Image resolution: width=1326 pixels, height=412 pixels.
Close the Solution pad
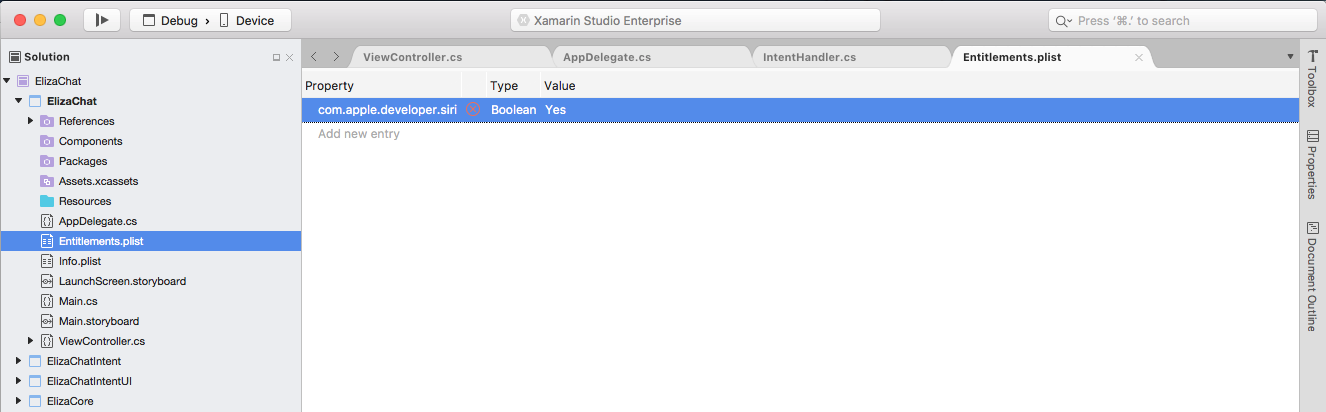[290, 58]
